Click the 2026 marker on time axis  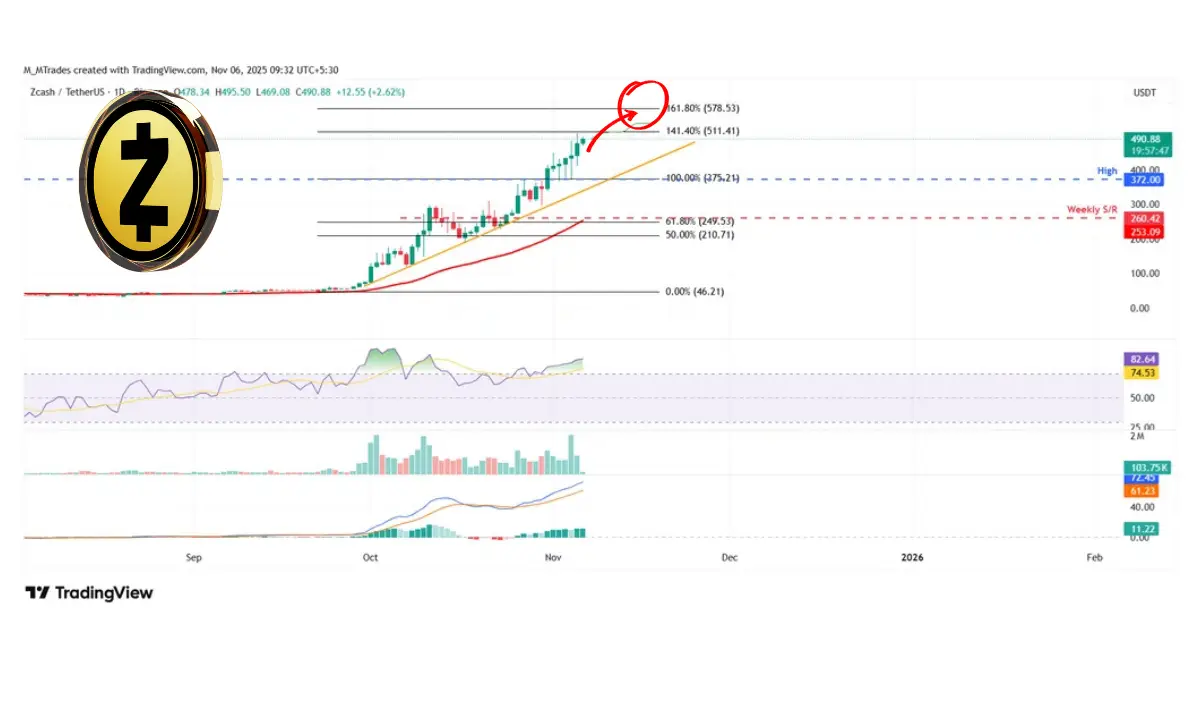[912, 557]
